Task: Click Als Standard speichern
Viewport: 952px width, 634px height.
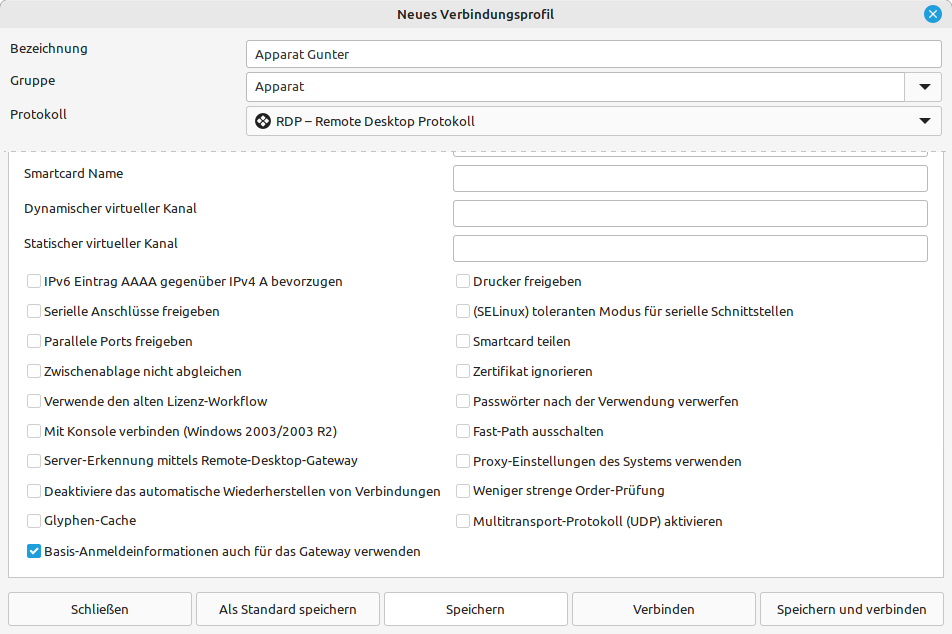Action: (x=288, y=609)
